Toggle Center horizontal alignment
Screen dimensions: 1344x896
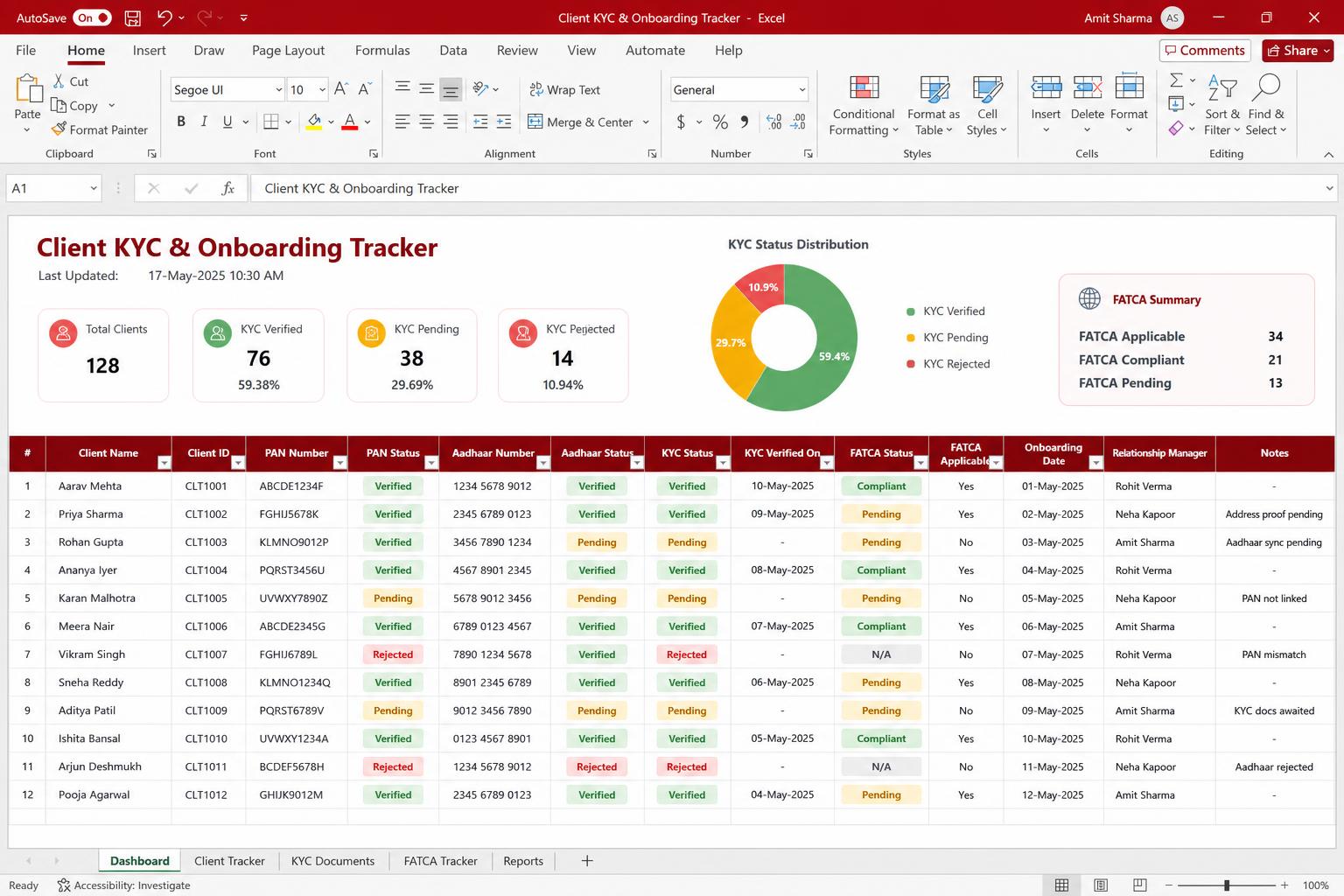tap(426, 122)
